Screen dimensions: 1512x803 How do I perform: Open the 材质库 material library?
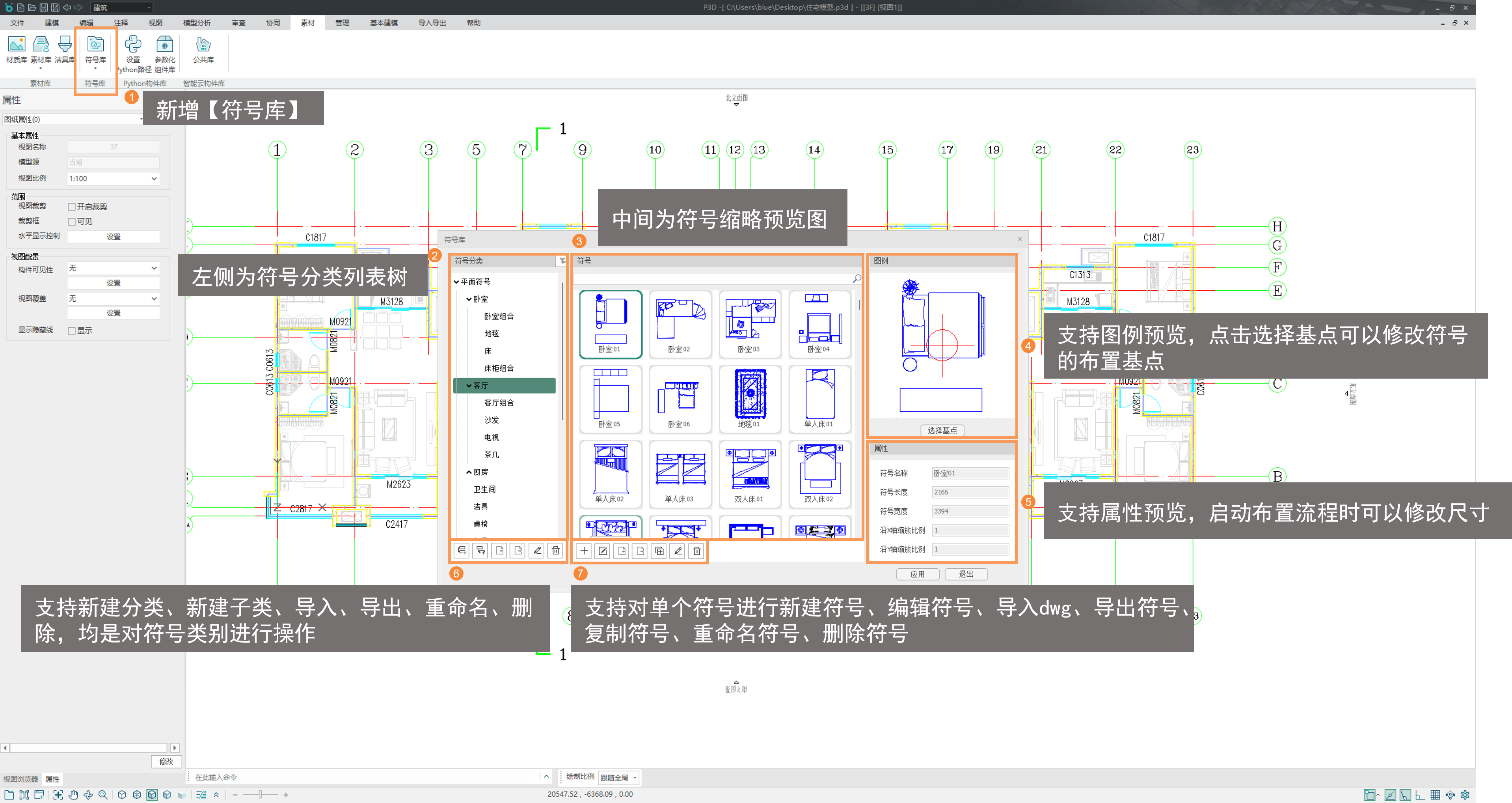[16, 45]
